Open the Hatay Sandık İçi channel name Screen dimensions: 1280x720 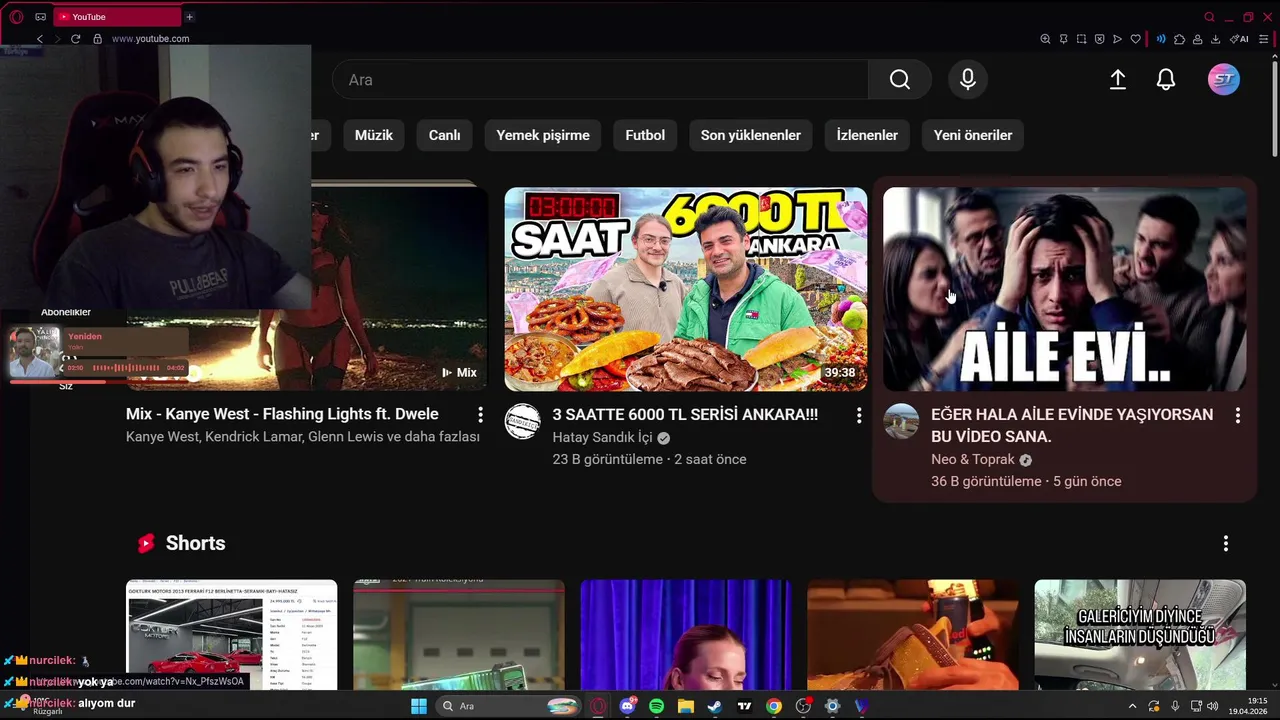[x=602, y=438]
